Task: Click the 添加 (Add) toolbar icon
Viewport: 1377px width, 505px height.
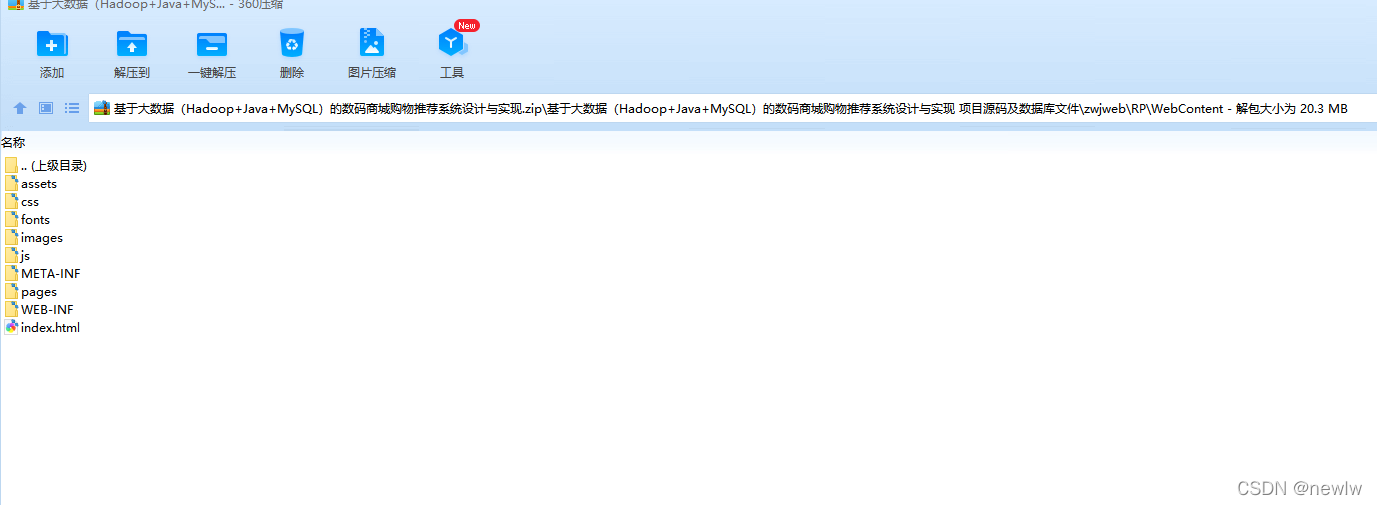Action: [52, 44]
